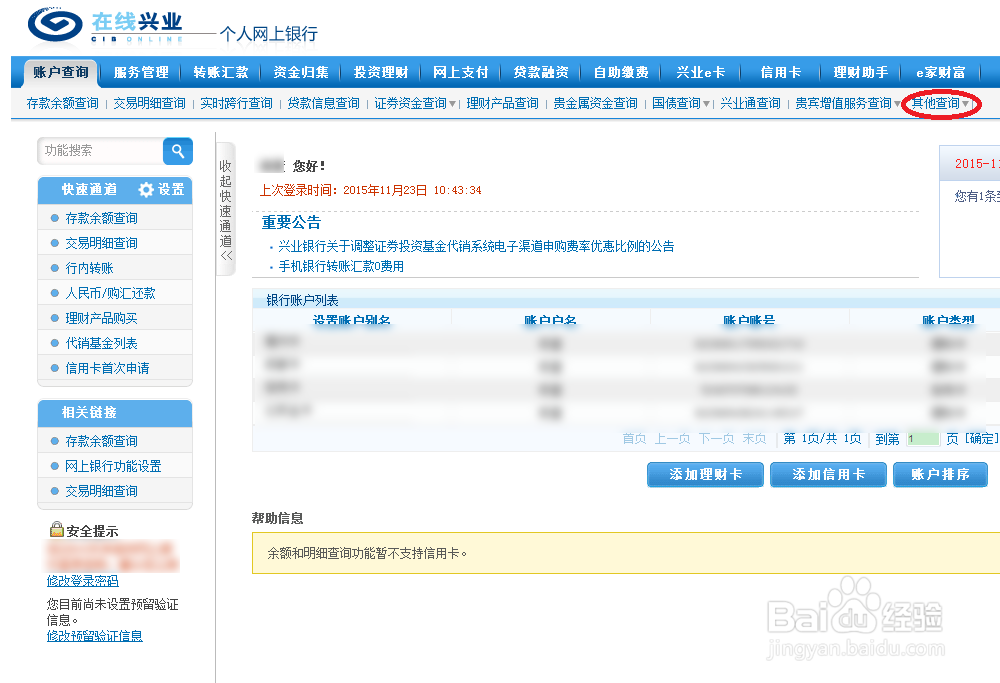Click the functions search input field
Viewport: 1000px width, 683px height.
[101, 151]
